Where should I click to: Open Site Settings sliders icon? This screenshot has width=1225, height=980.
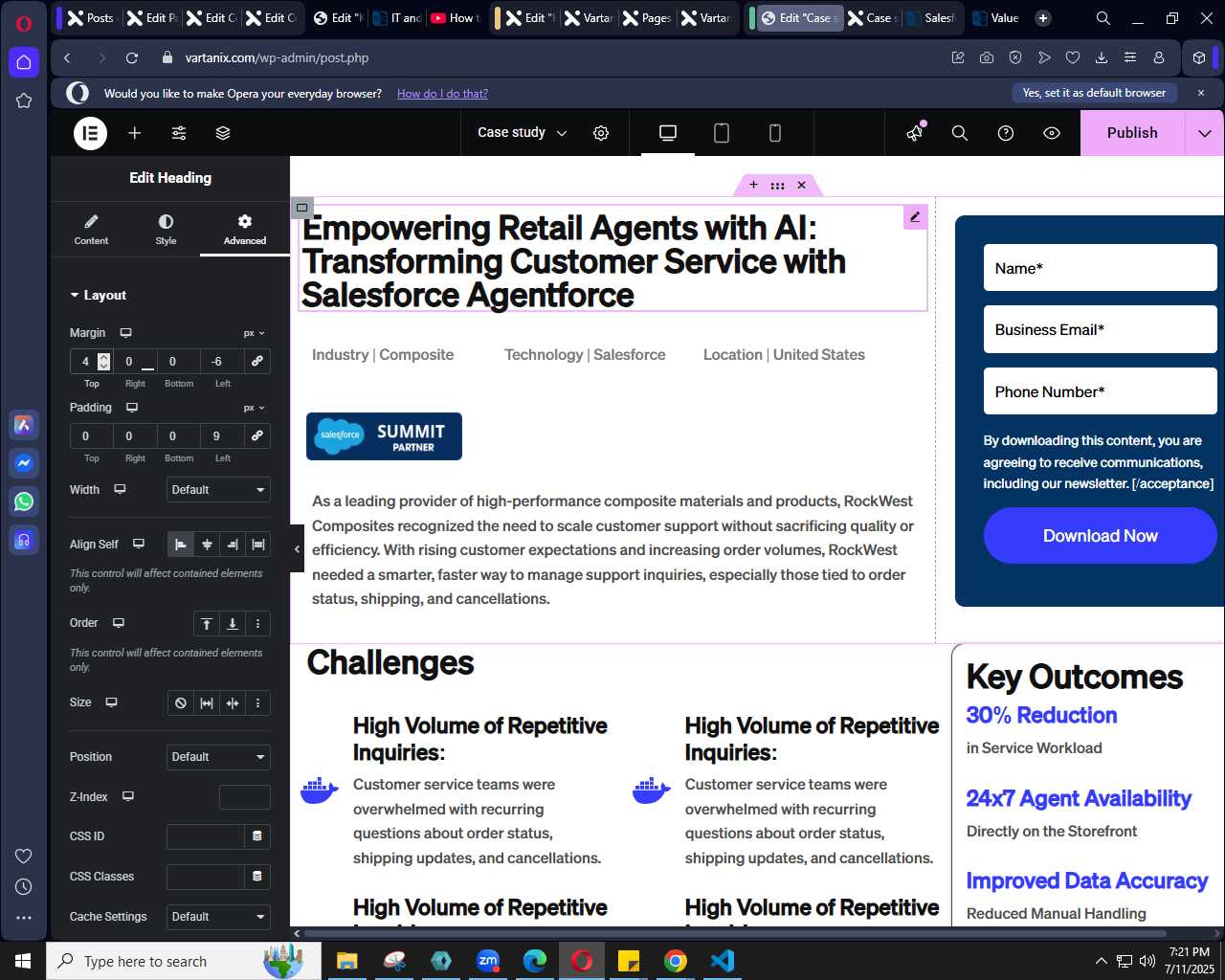pyautogui.click(x=179, y=133)
